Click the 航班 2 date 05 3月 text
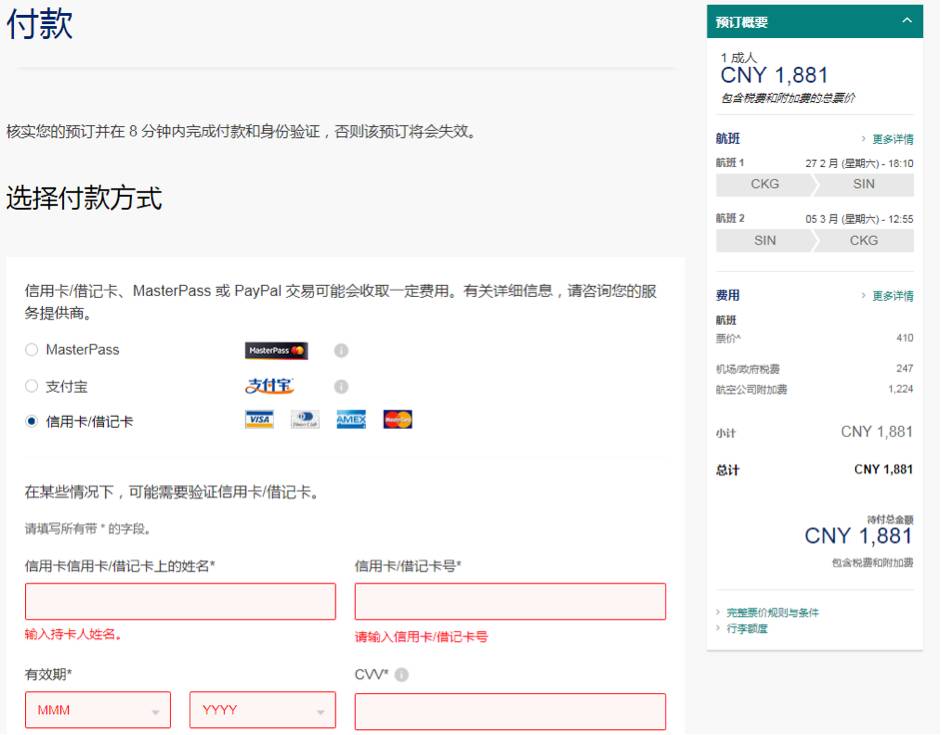The image size is (941, 735). coord(859,219)
